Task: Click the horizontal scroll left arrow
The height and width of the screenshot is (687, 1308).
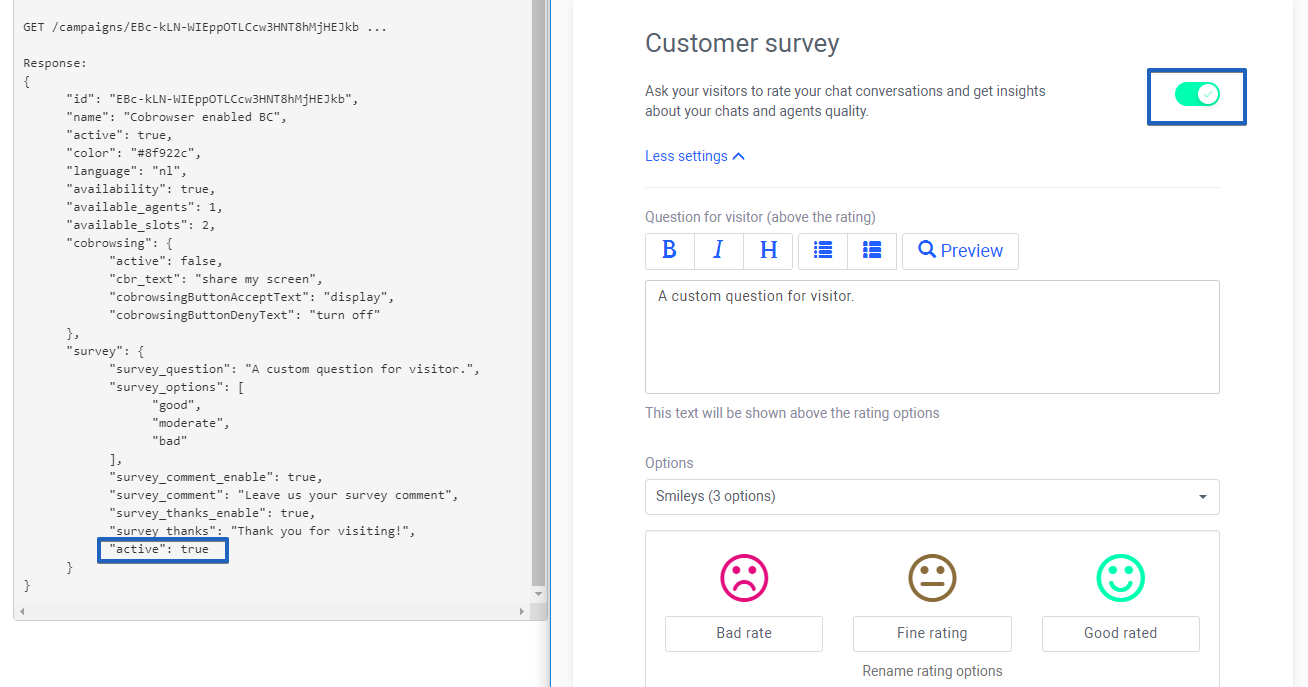Action: click(x=21, y=611)
